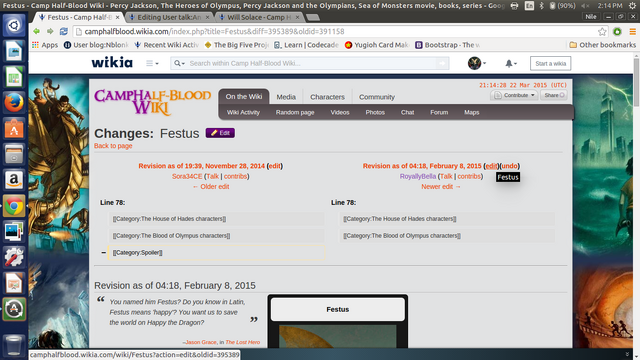
Task: Launch LibreOffice Writer from the dock
Action: tap(14, 51)
